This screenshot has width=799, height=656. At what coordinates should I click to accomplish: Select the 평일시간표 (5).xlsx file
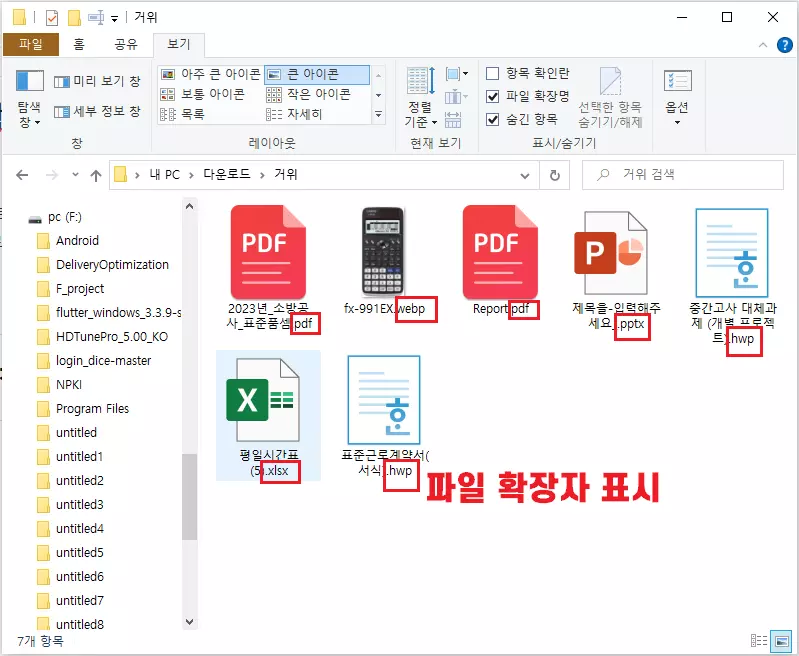point(269,415)
